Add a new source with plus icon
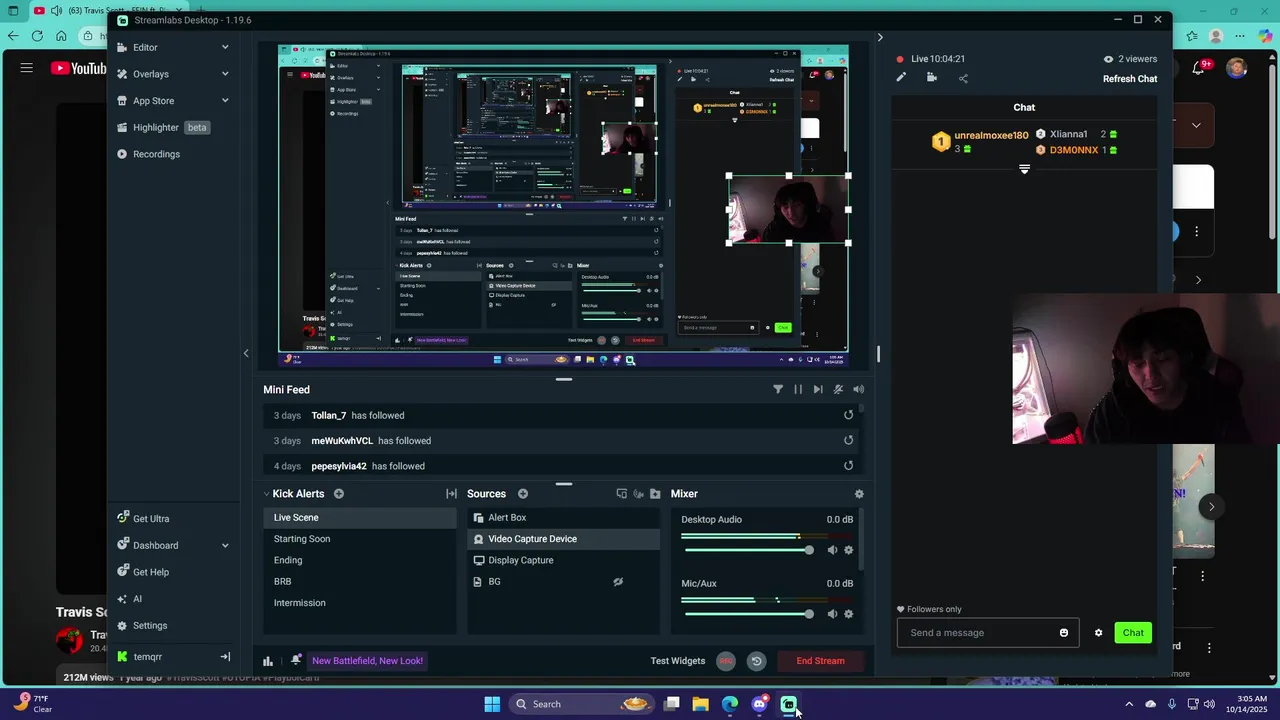Viewport: 1280px width, 720px height. (x=523, y=494)
